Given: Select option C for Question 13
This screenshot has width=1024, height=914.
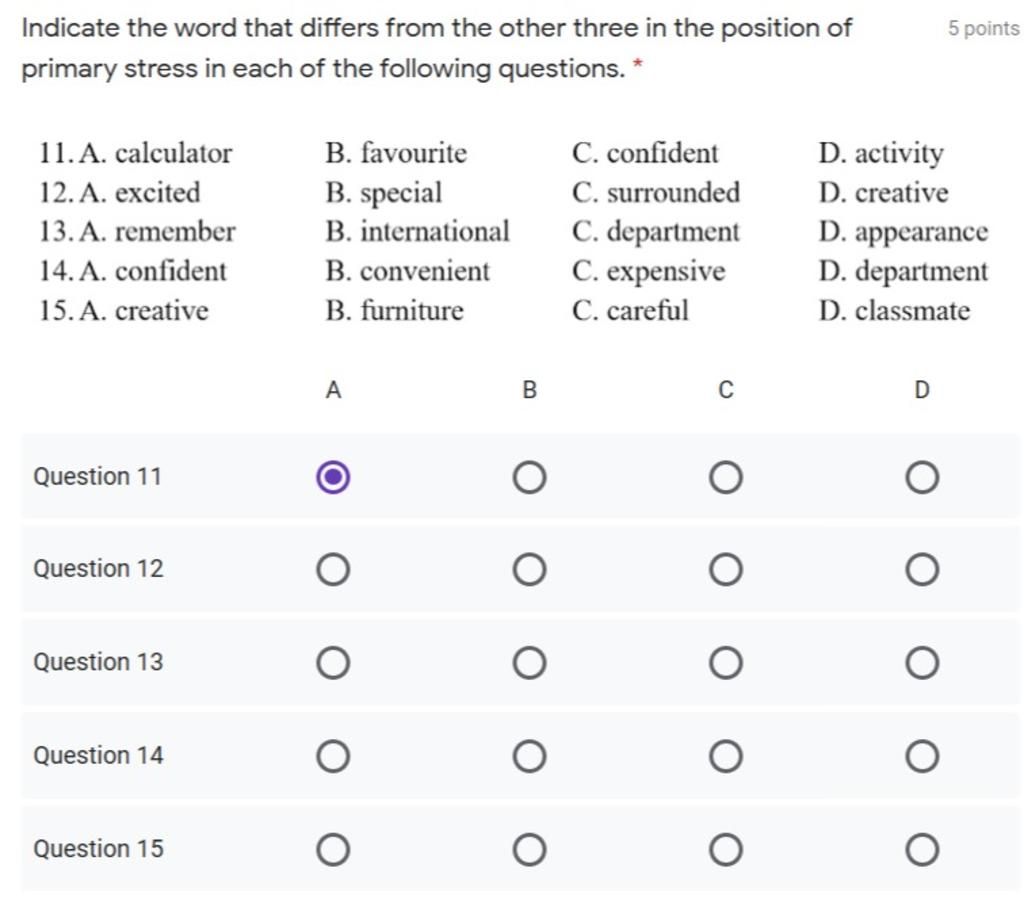Looking at the screenshot, I should (726, 663).
